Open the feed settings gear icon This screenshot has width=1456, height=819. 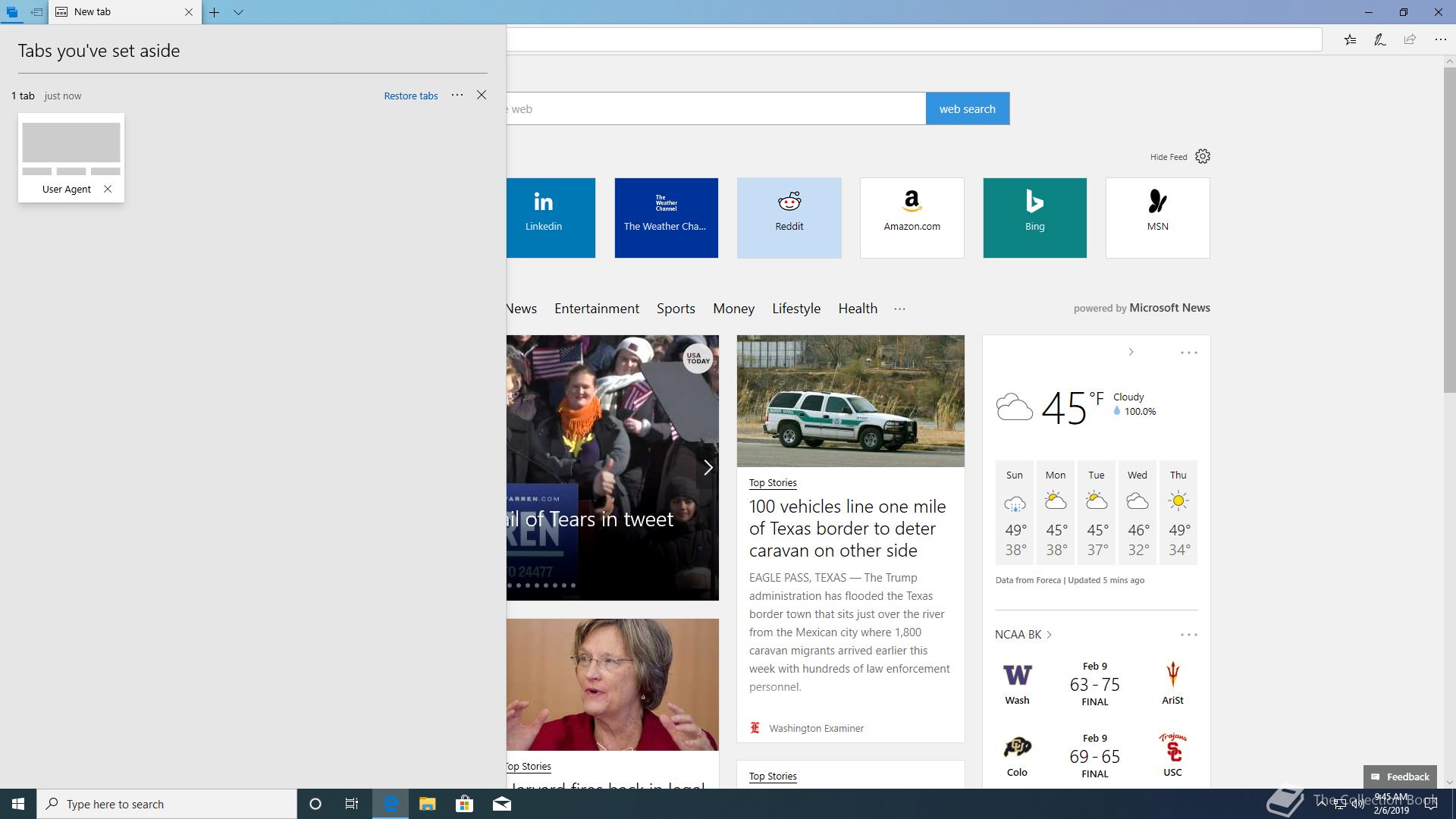pyautogui.click(x=1203, y=156)
